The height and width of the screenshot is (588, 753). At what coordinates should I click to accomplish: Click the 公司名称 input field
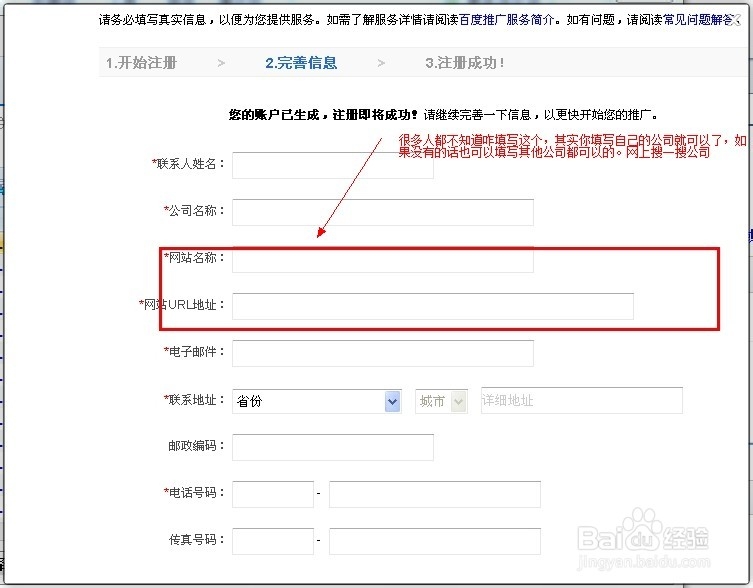click(x=383, y=212)
